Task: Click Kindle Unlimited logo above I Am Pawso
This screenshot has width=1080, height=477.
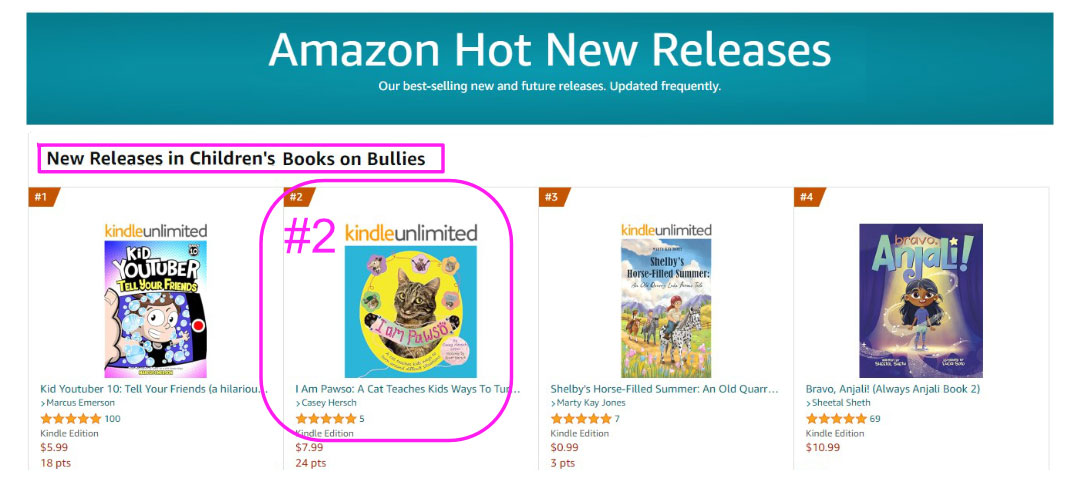Action: 411,232
